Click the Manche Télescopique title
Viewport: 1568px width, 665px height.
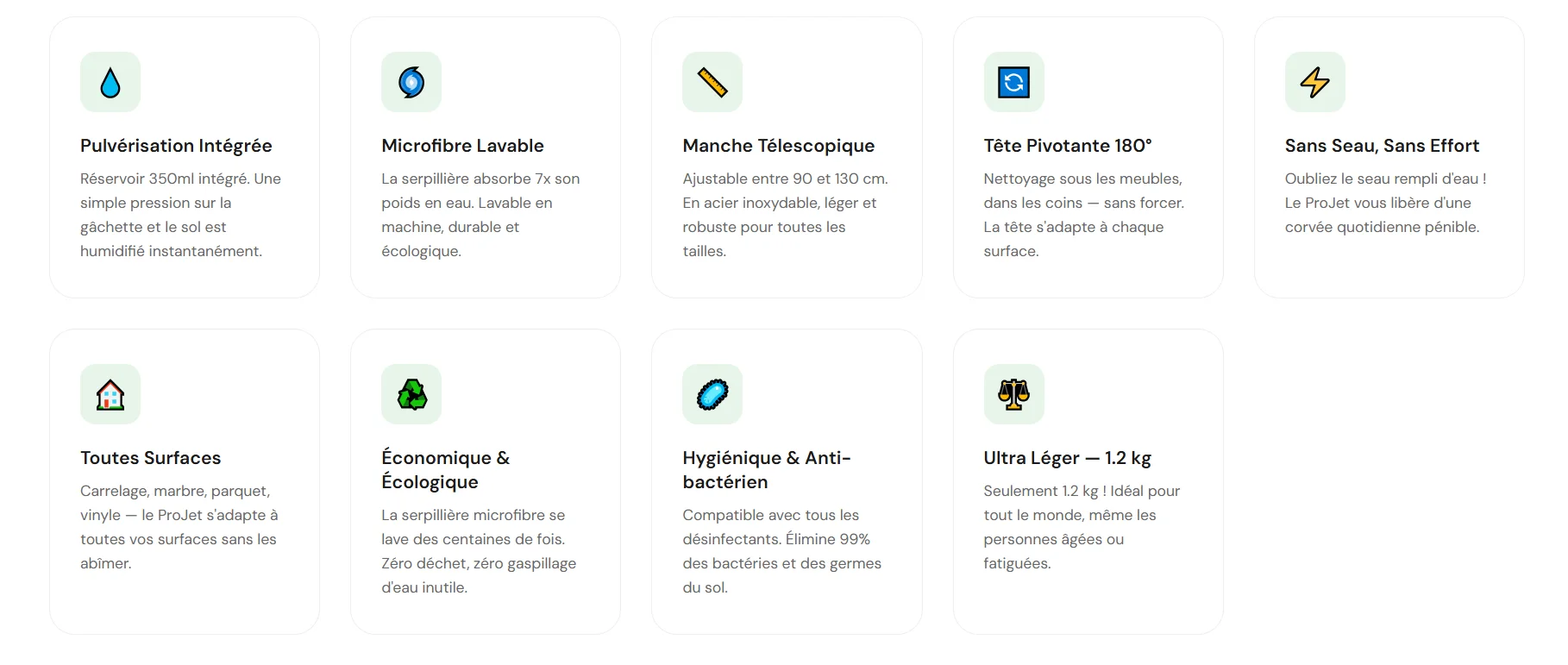778,146
